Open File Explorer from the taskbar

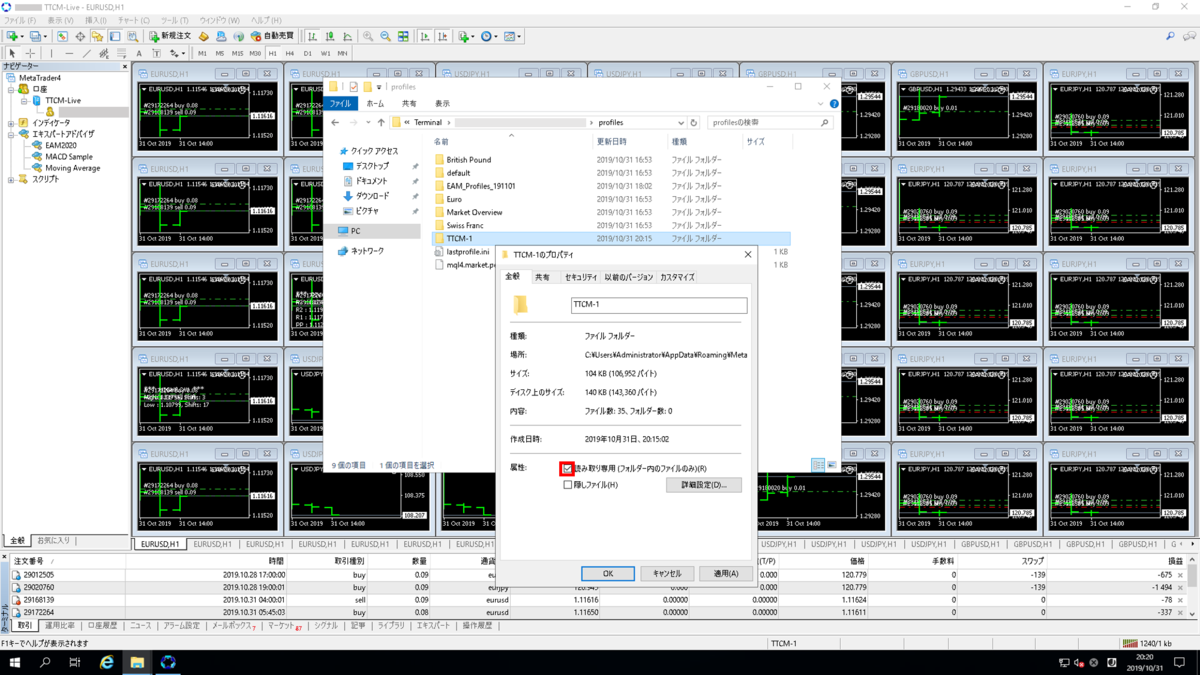[x=137, y=662]
